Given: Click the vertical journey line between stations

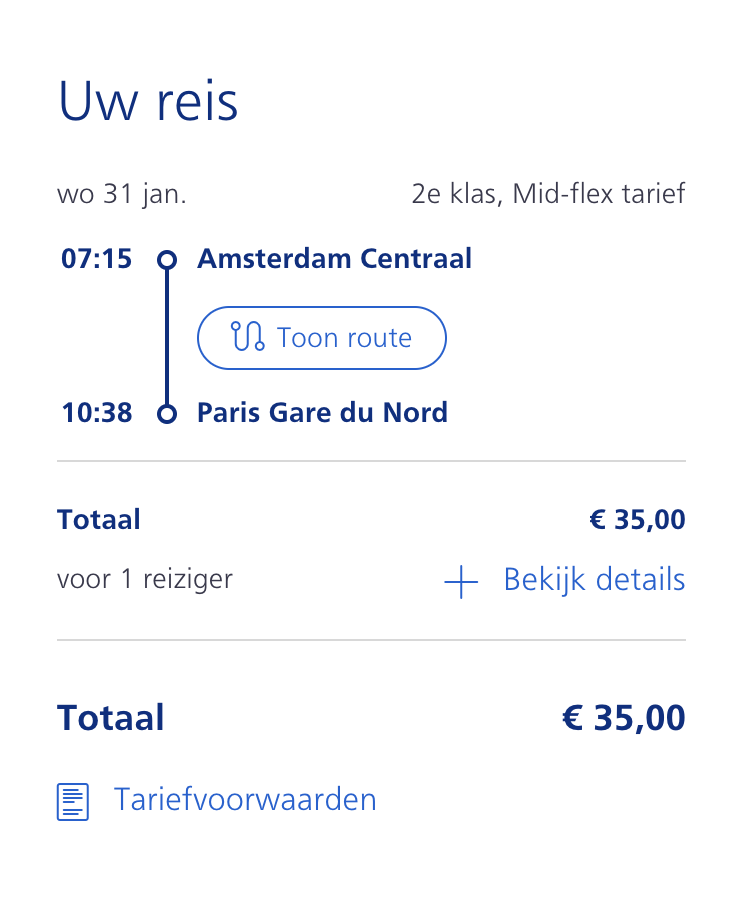Looking at the screenshot, I should [167, 337].
